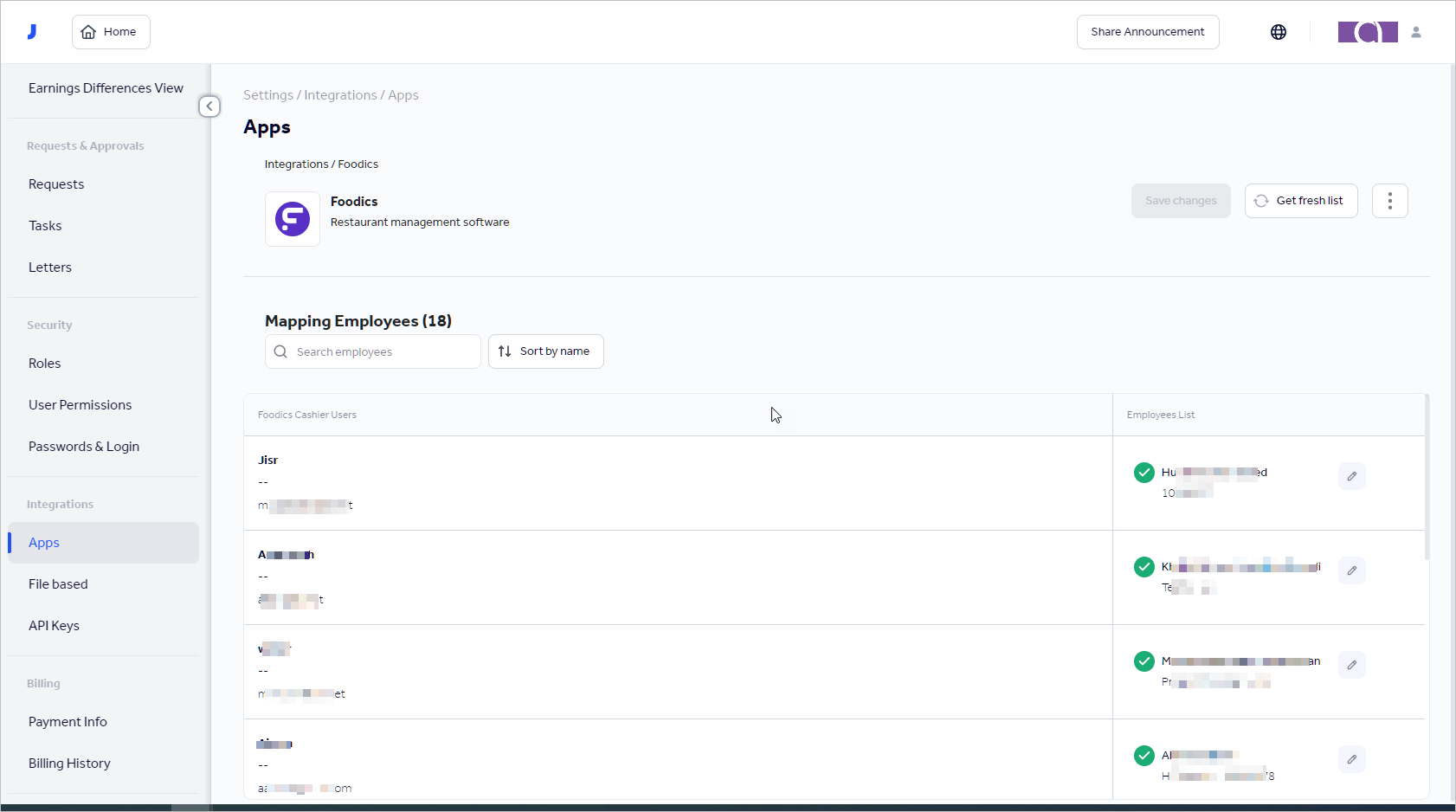
Task: Edit the employee mapping for Jisr row
Action: coord(1351,476)
